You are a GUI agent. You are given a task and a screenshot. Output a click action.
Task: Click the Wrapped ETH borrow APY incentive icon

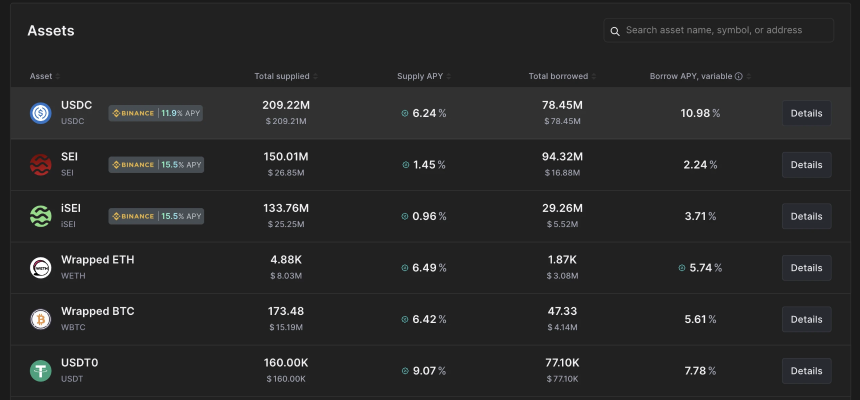pos(682,268)
